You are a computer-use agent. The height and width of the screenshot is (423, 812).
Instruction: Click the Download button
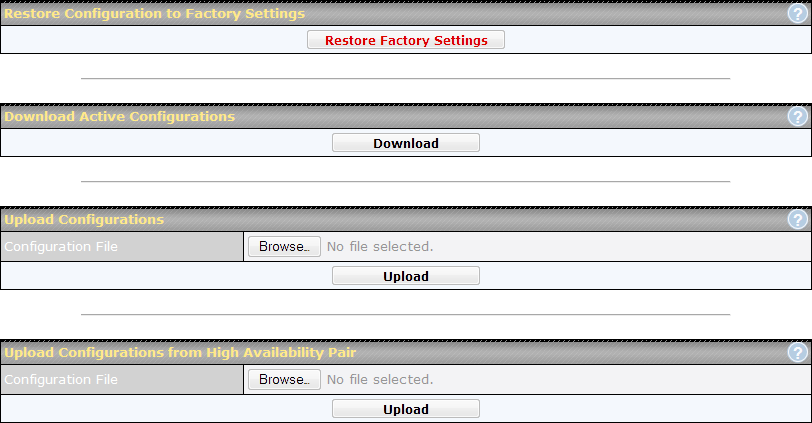pos(406,143)
